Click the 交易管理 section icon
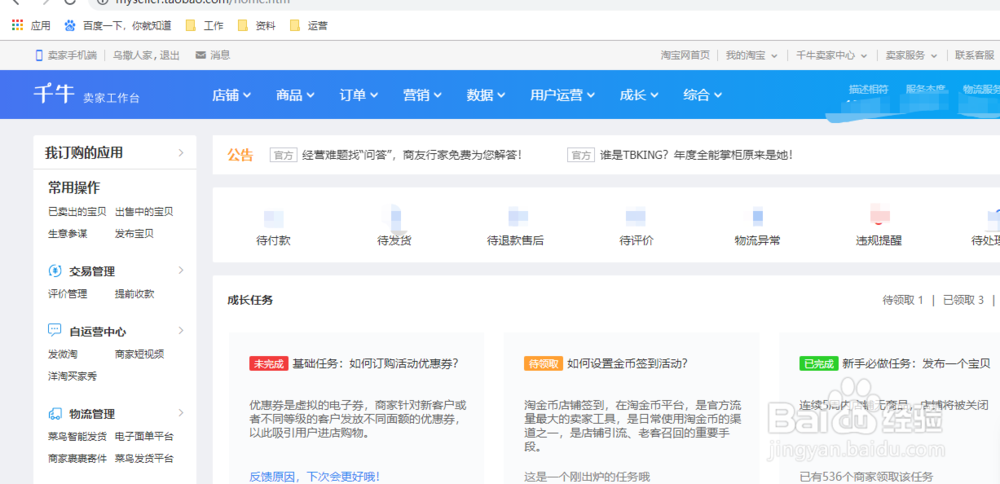 [x=55, y=271]
